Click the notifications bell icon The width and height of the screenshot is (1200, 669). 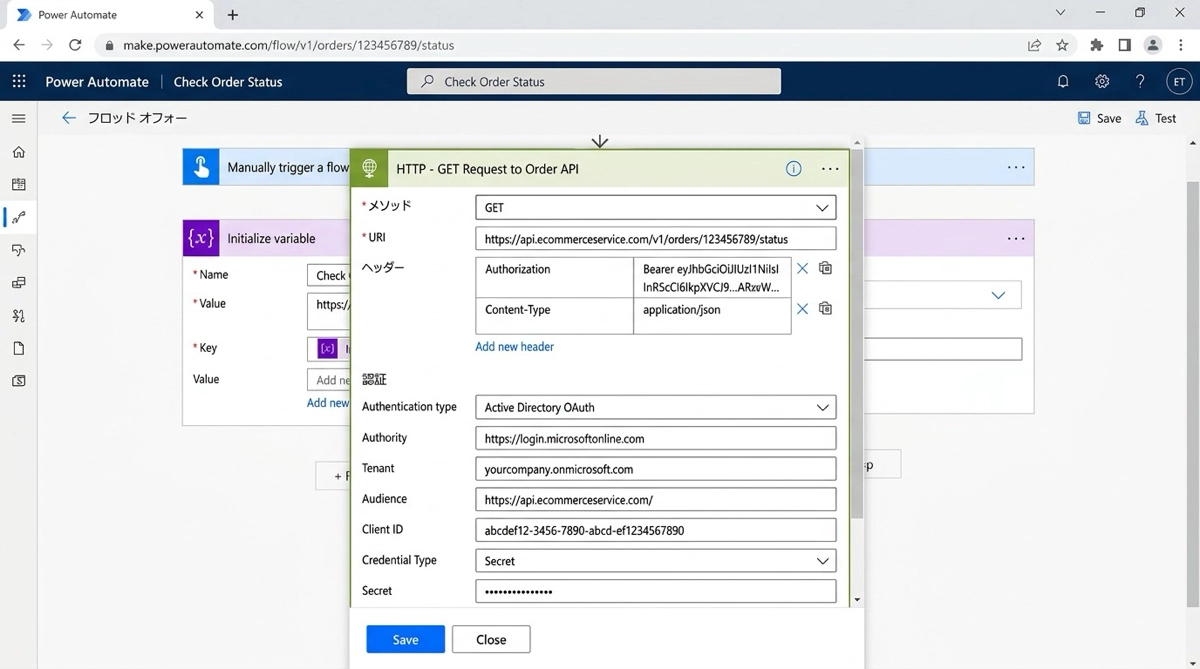pyautogui.click(x=1063, y=82)
